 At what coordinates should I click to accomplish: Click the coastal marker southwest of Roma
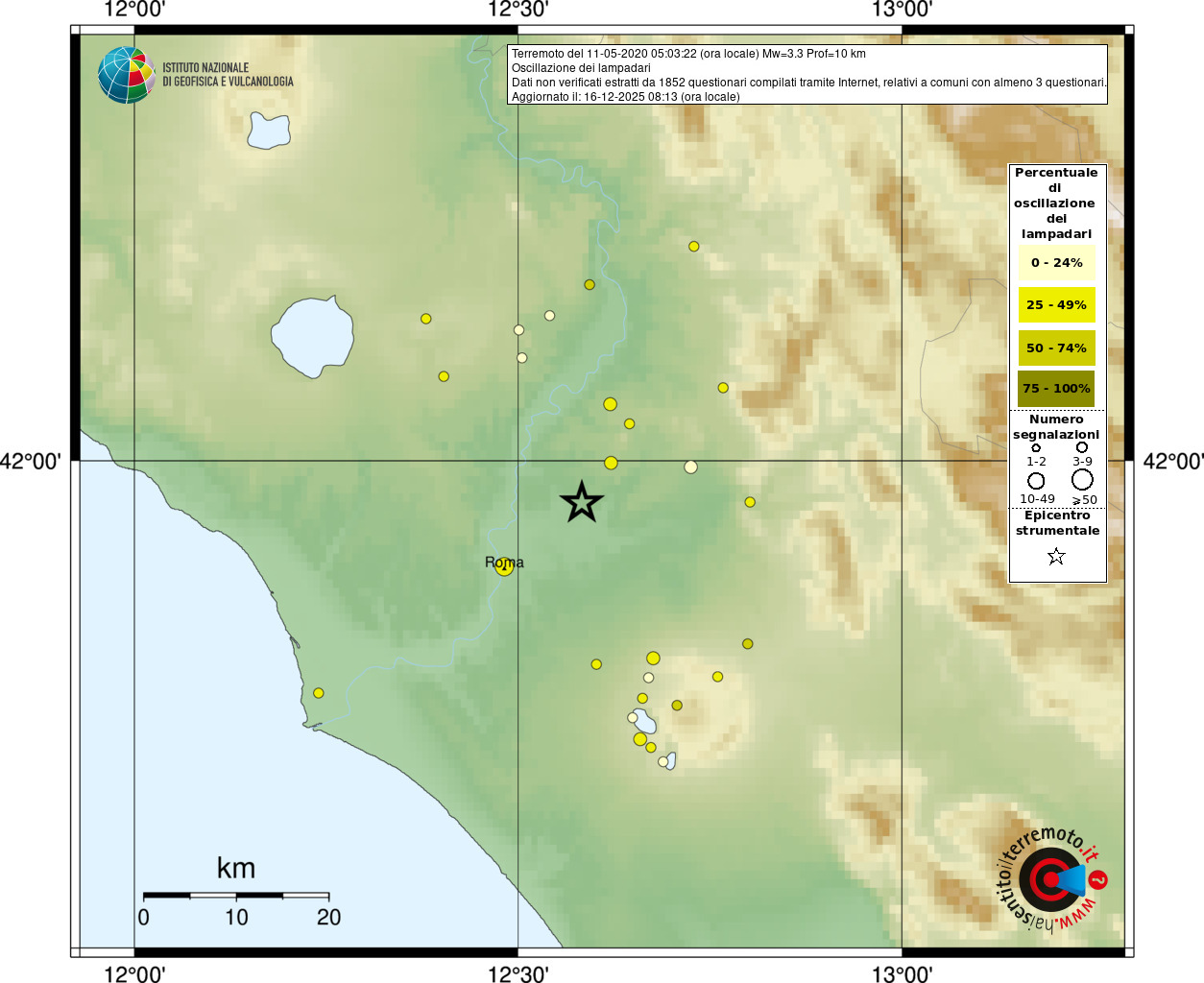[x=319, y=693]
